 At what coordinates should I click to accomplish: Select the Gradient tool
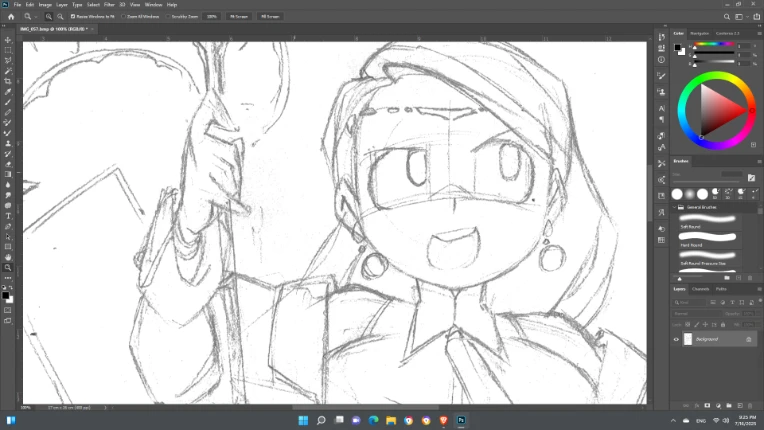pos(8,174)
